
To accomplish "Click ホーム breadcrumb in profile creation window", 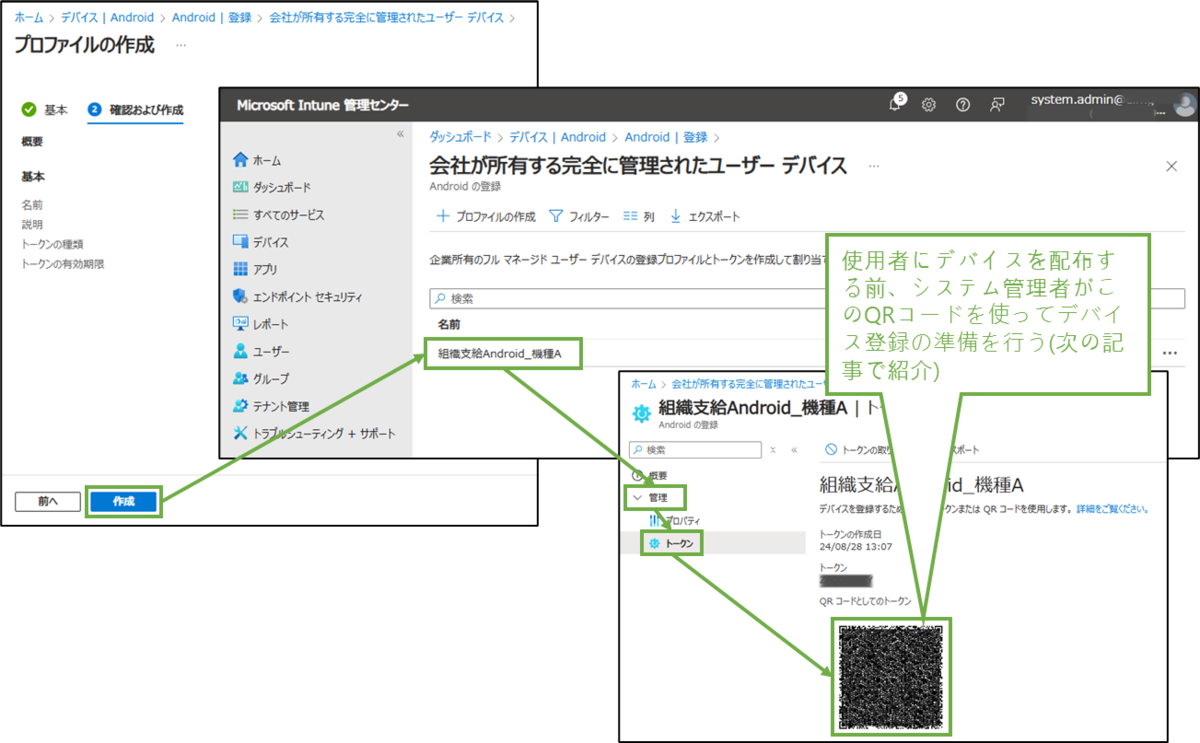I will (x=27, y=18).
